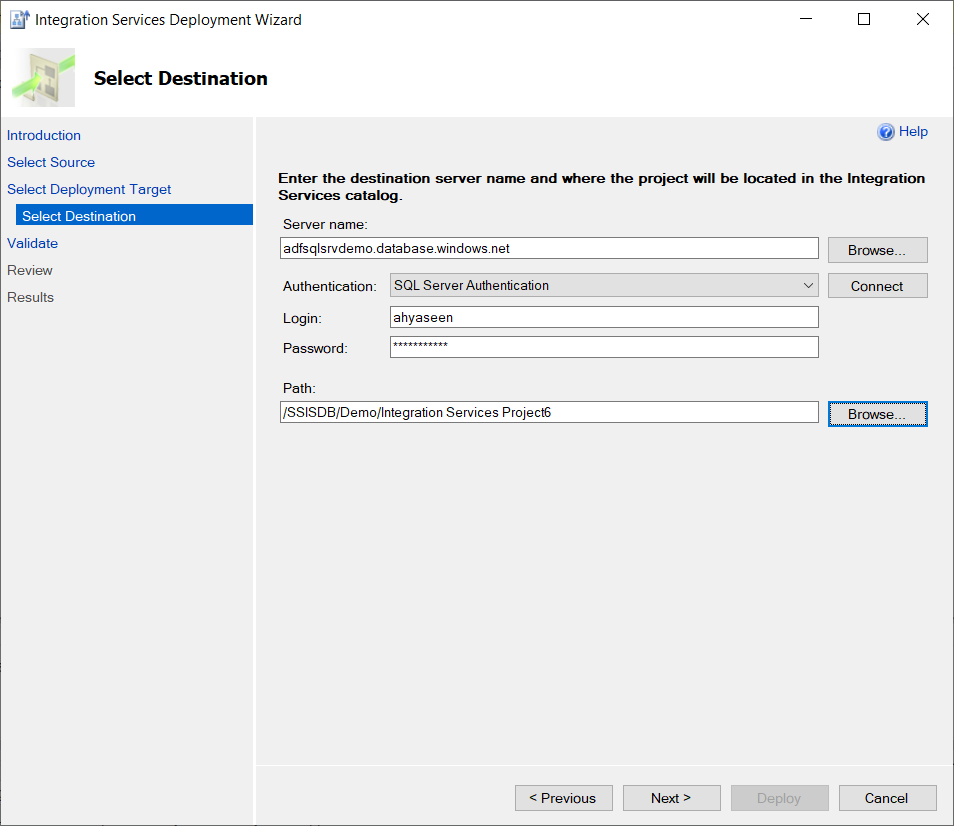Go back with the Previous button

coord(563,798)
